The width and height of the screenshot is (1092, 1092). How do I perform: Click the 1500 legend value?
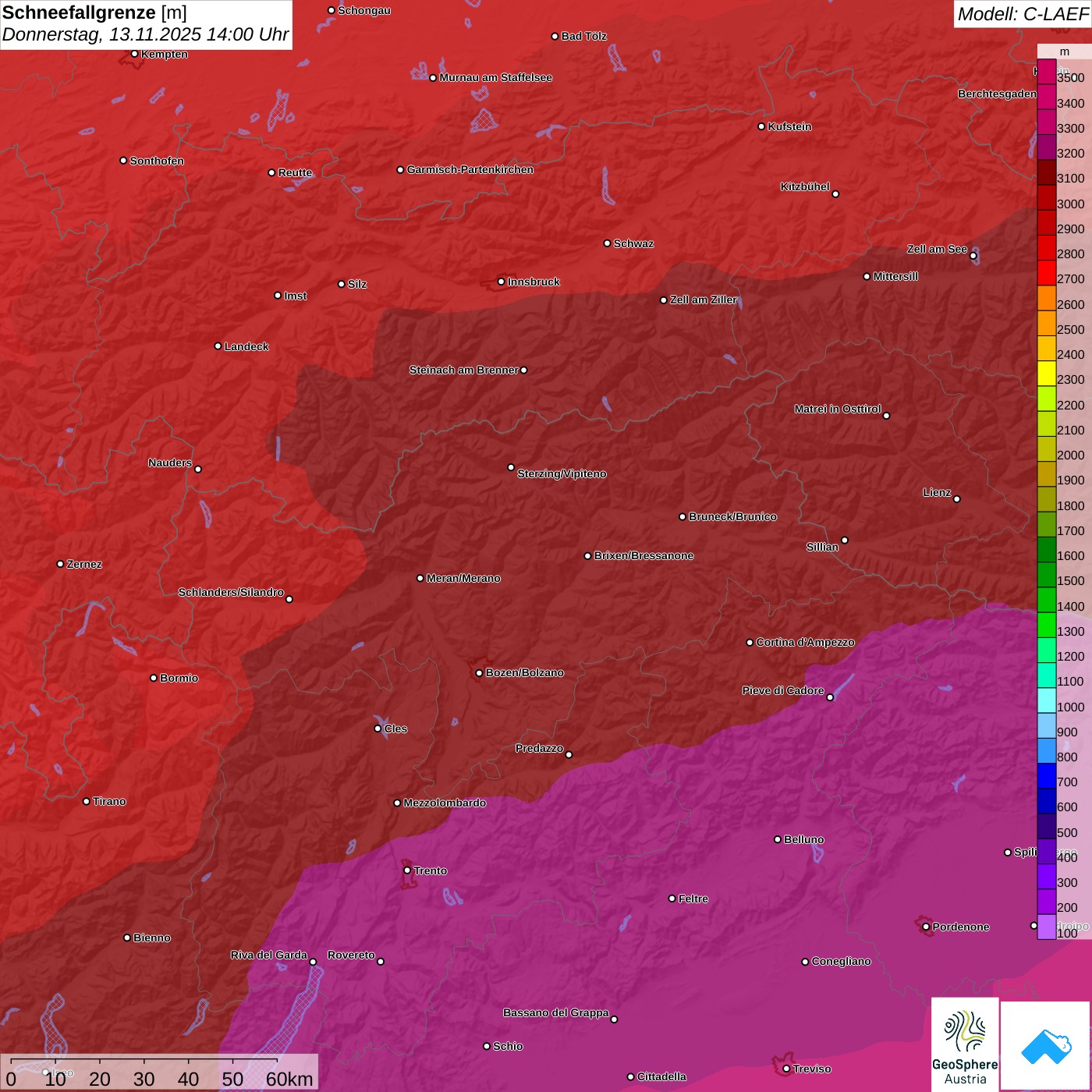(1070, 581)
